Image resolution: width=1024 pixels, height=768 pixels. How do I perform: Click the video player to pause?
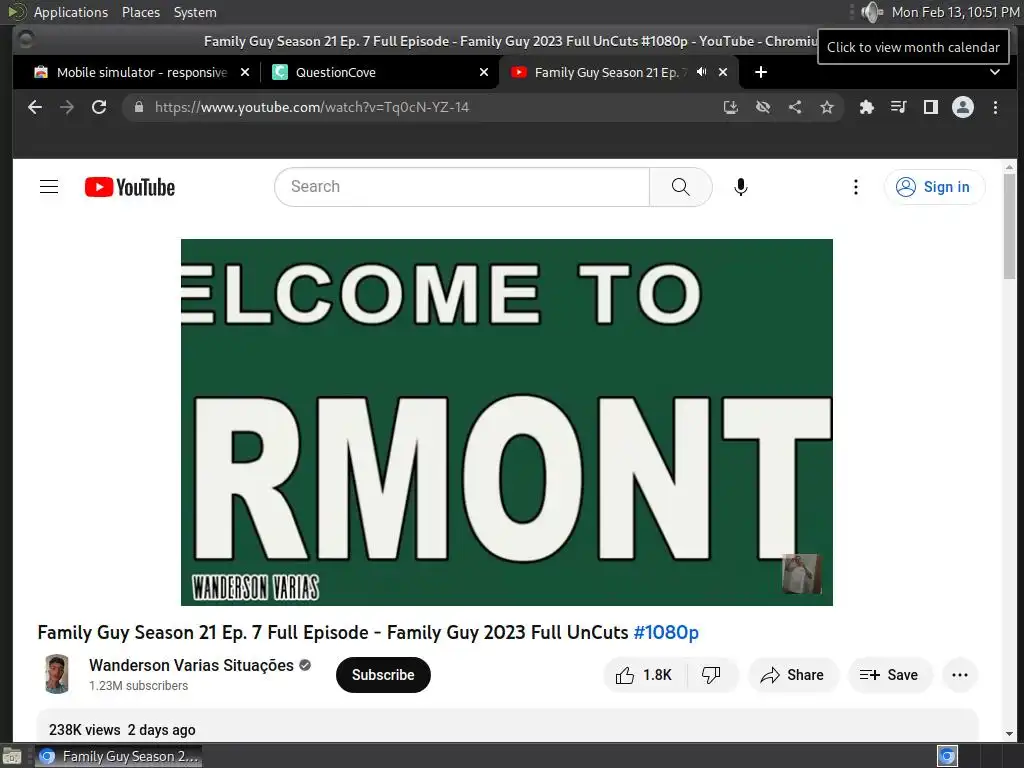pos(507,422)
